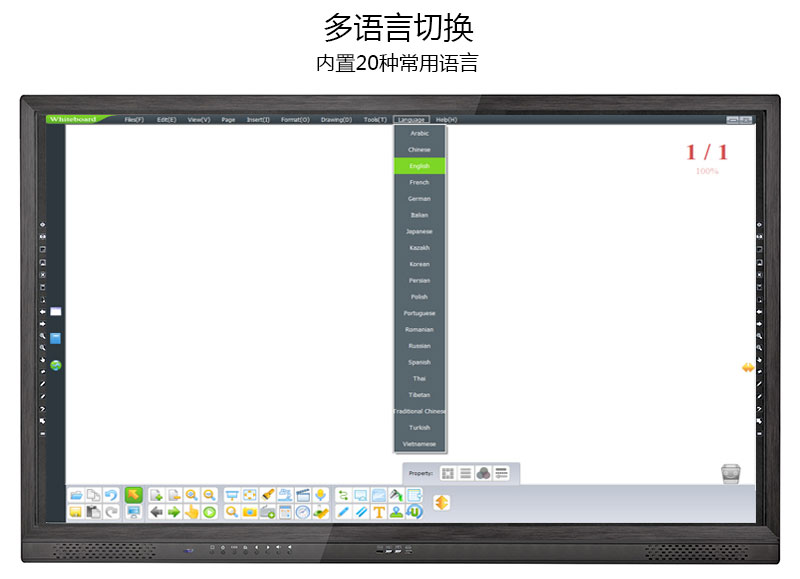800x579 pixels.
Task: Choose the blue pen drawing tool
Action: [343, 512]
